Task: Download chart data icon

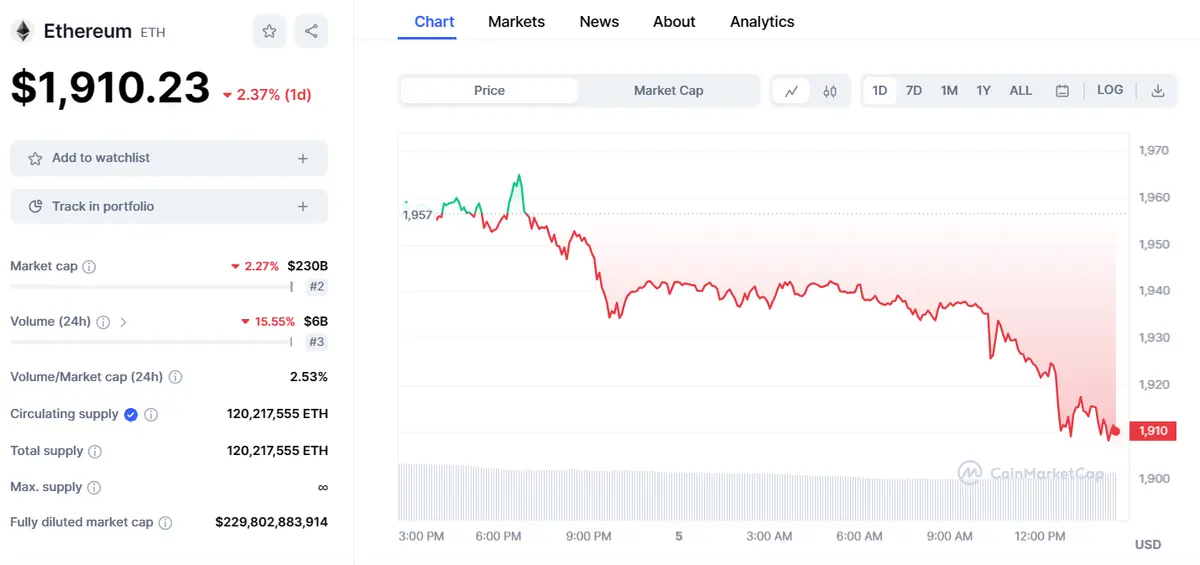Action: (x=1157, y=91)
